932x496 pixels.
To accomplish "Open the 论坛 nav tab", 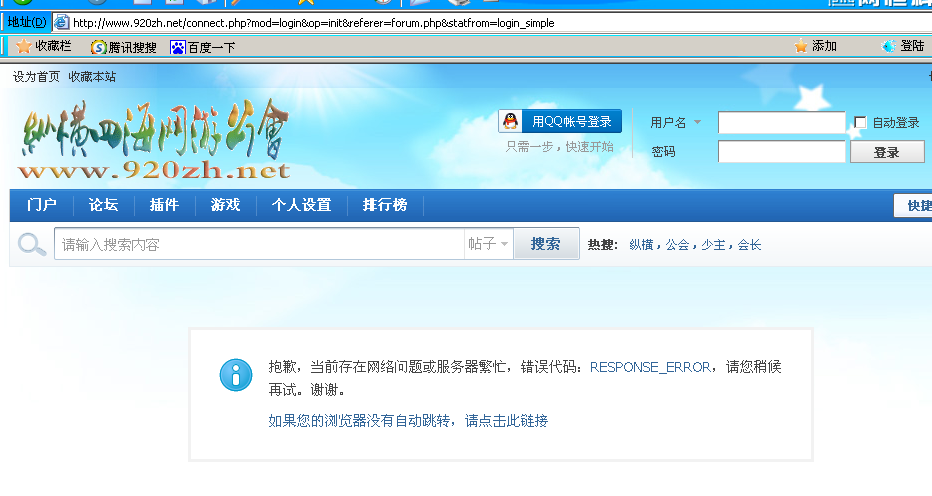I will pos(103,205).
